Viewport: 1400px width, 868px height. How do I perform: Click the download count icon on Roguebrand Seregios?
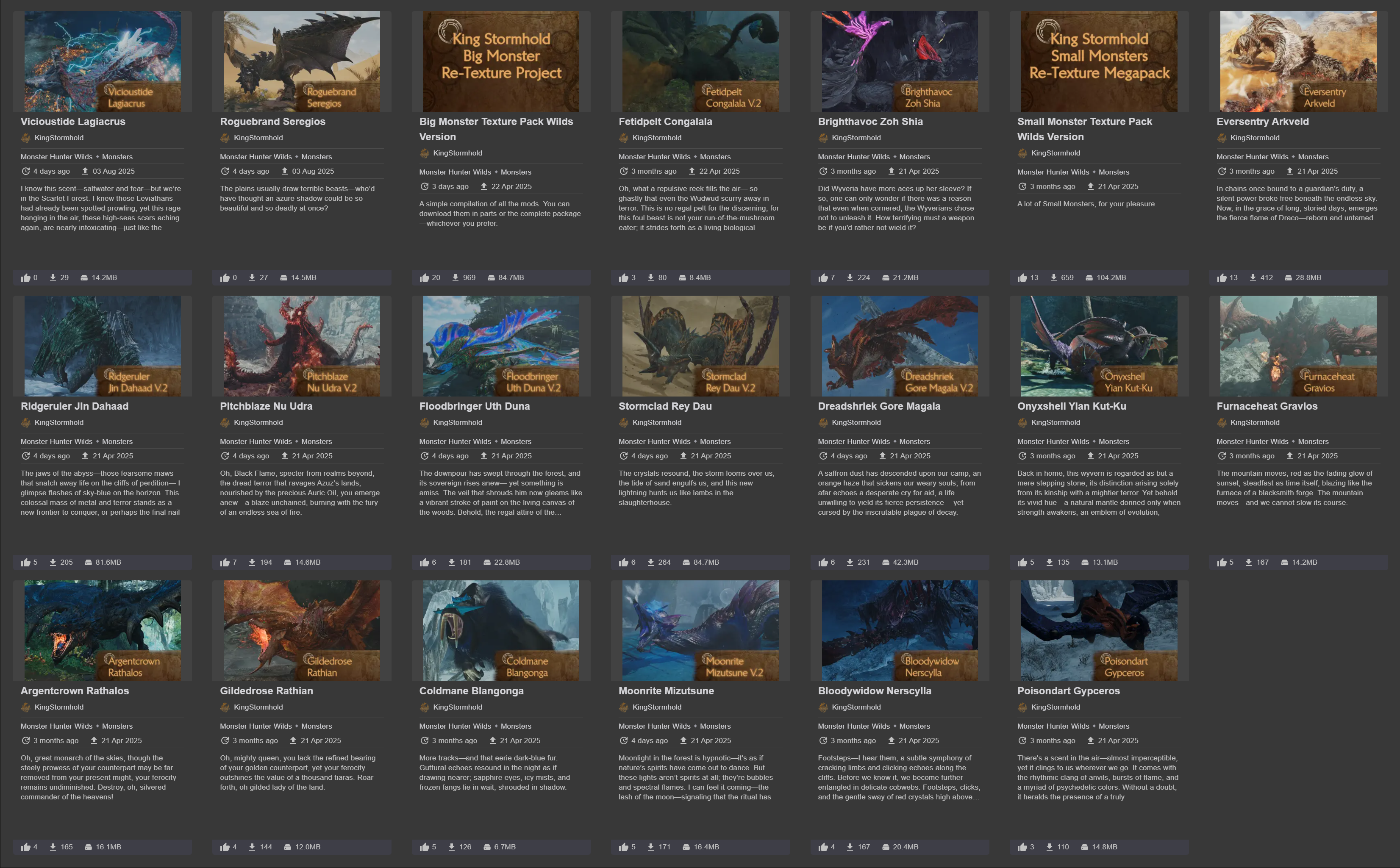[252, 278]
